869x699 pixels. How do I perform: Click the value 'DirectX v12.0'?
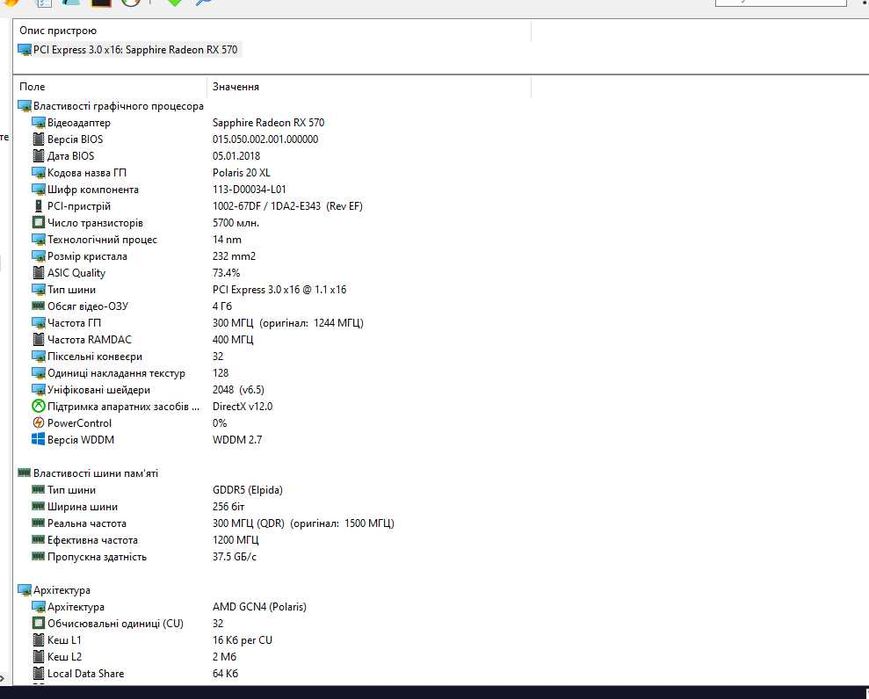pos(242,406)
